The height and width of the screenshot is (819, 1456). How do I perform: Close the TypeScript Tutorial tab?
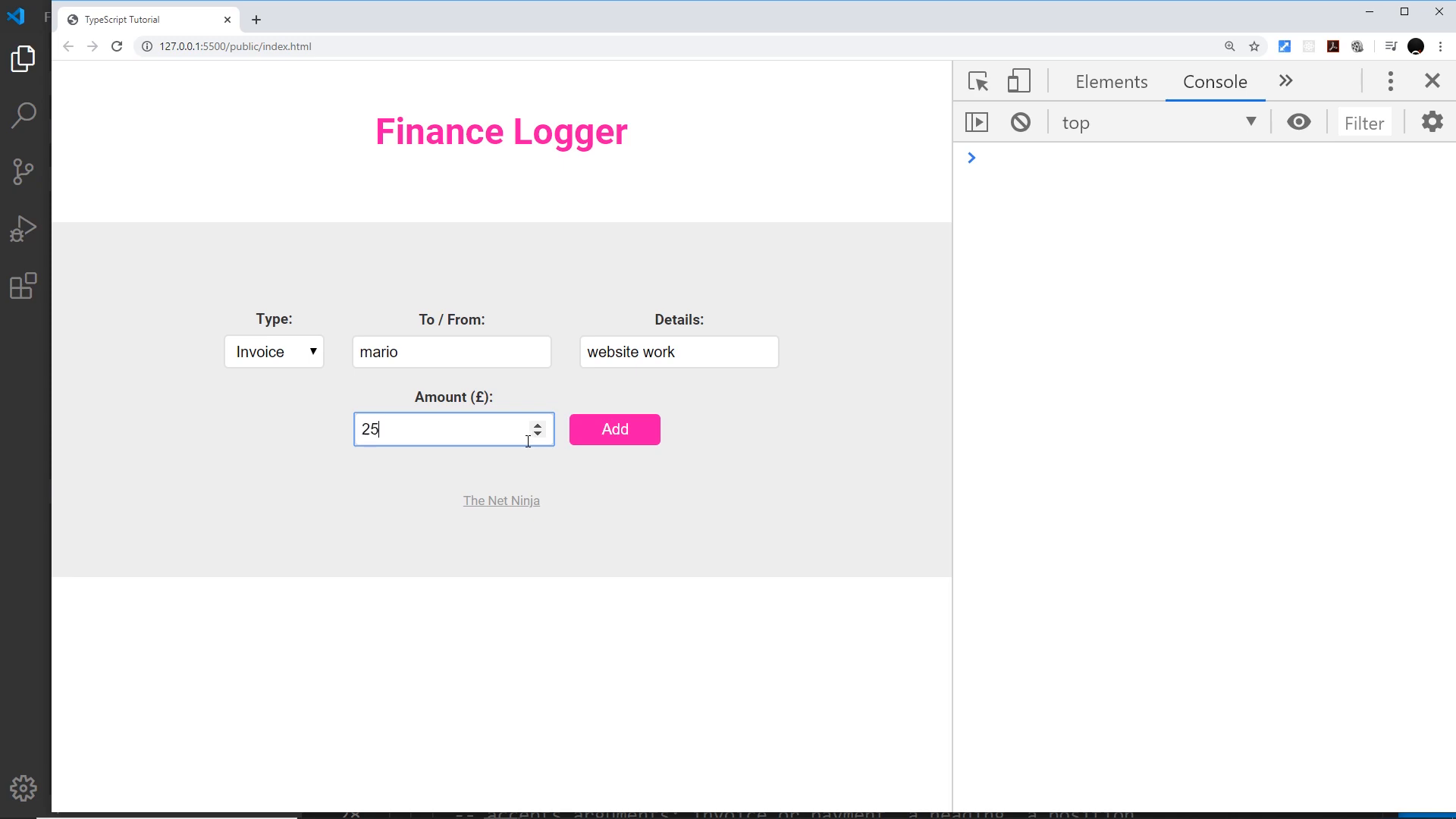(227, 20)
